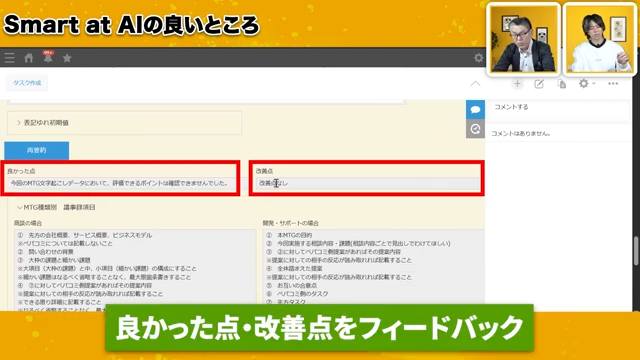Collapse the MTG種類別 議事録項目 section
This screenshot has height=360, width=640.
[56, 207]
